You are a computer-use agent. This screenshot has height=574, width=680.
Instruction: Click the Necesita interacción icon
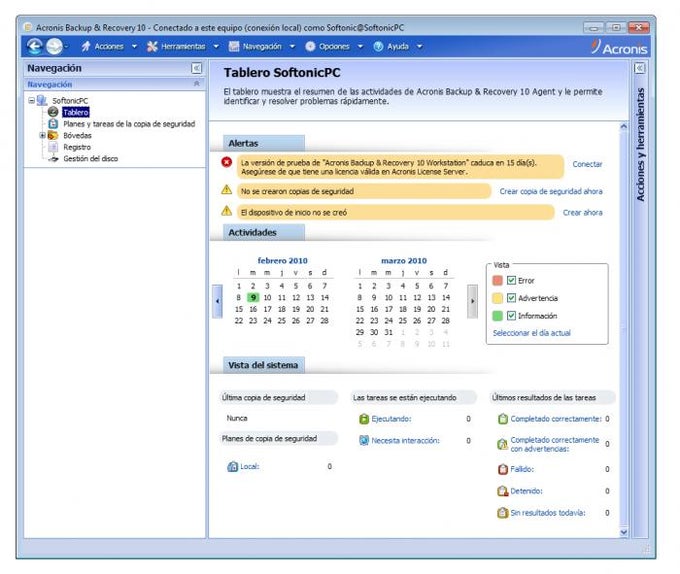(363, 440)
